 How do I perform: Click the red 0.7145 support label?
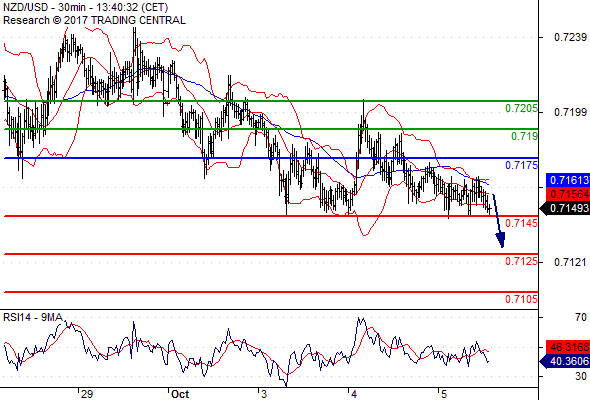coord(521,223)
